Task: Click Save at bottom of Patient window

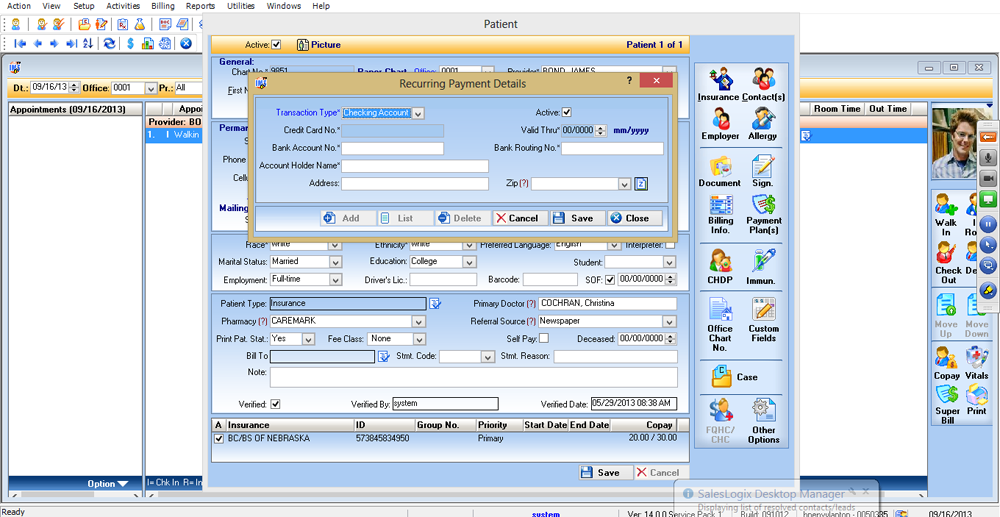Action: (x=605, y=472)
